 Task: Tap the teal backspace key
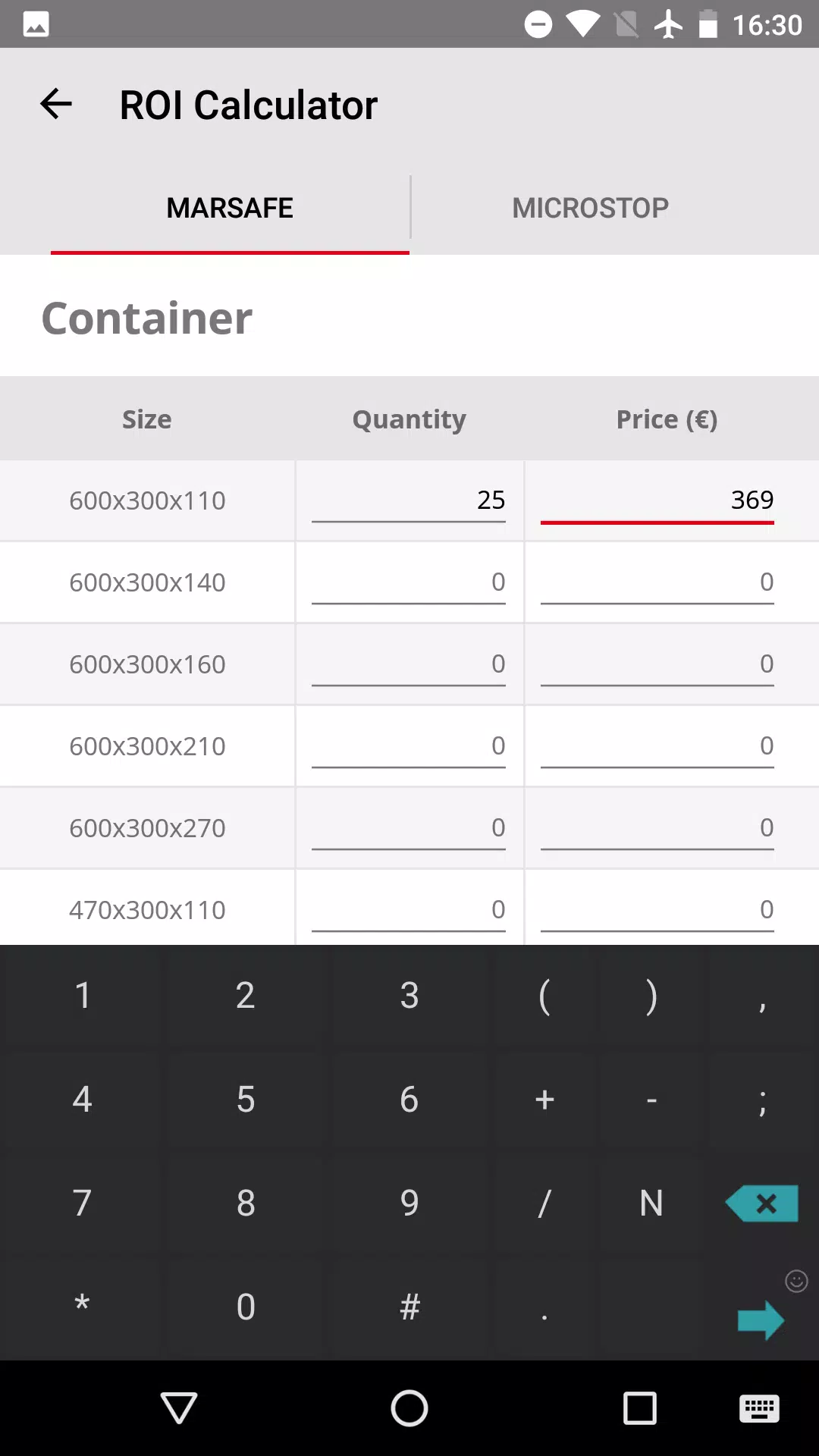762,1203
